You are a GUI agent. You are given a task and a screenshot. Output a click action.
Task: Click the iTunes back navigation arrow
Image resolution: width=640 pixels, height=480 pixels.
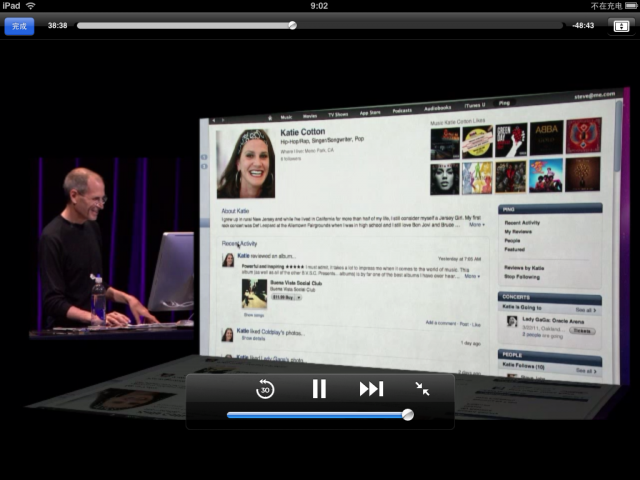tap(213, 120)
